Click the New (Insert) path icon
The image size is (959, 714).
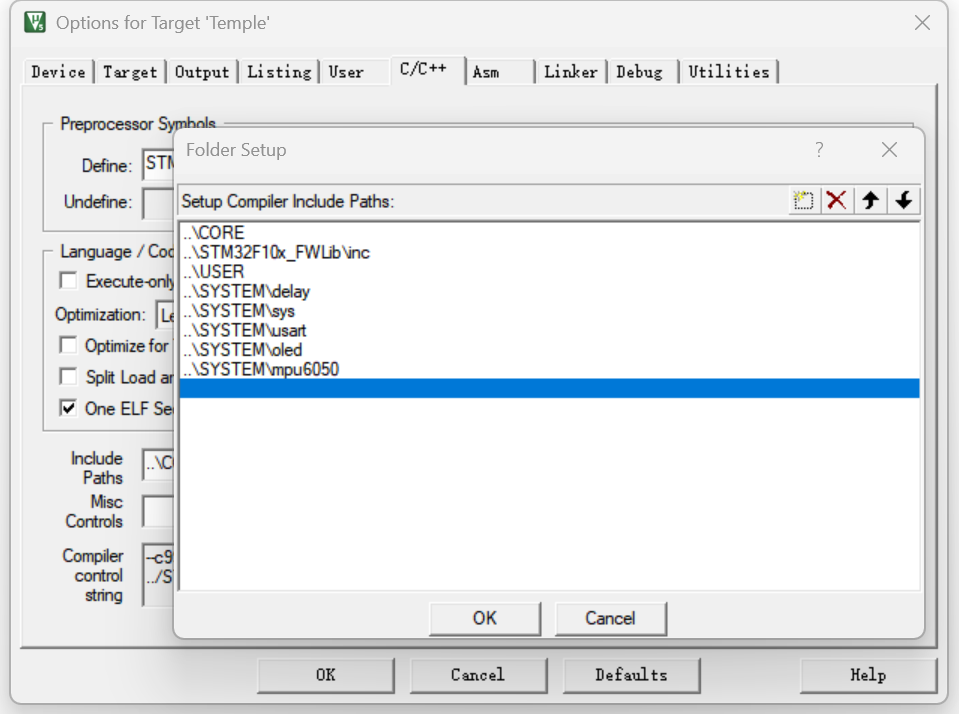coord(803,200)
